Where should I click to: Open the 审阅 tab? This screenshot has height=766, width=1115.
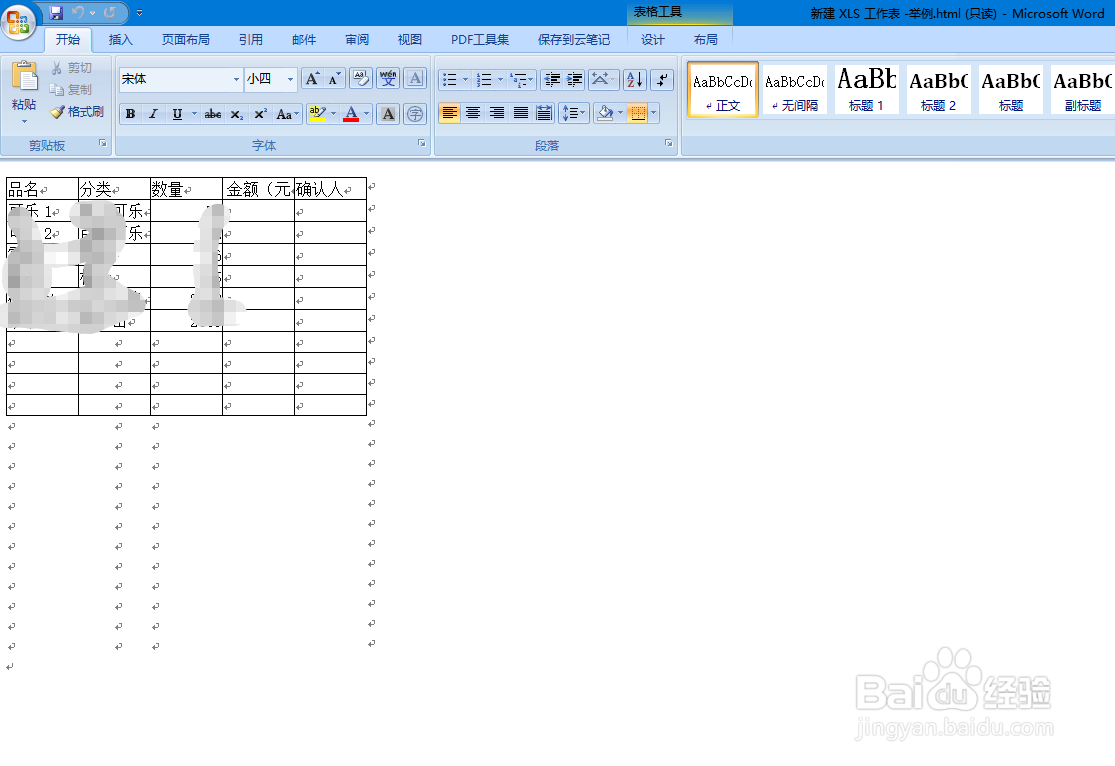[x=357, y=40]
